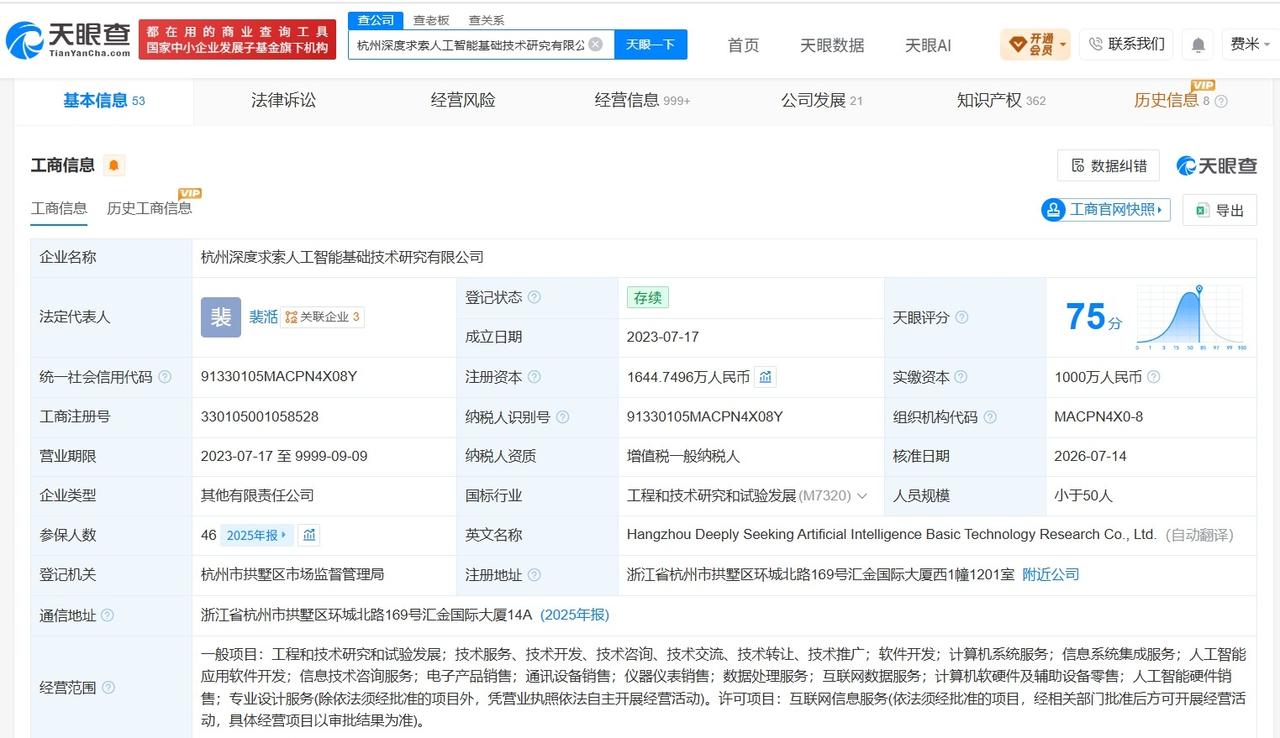Click the help icon beside 实缴资本 label

[961, 377]
